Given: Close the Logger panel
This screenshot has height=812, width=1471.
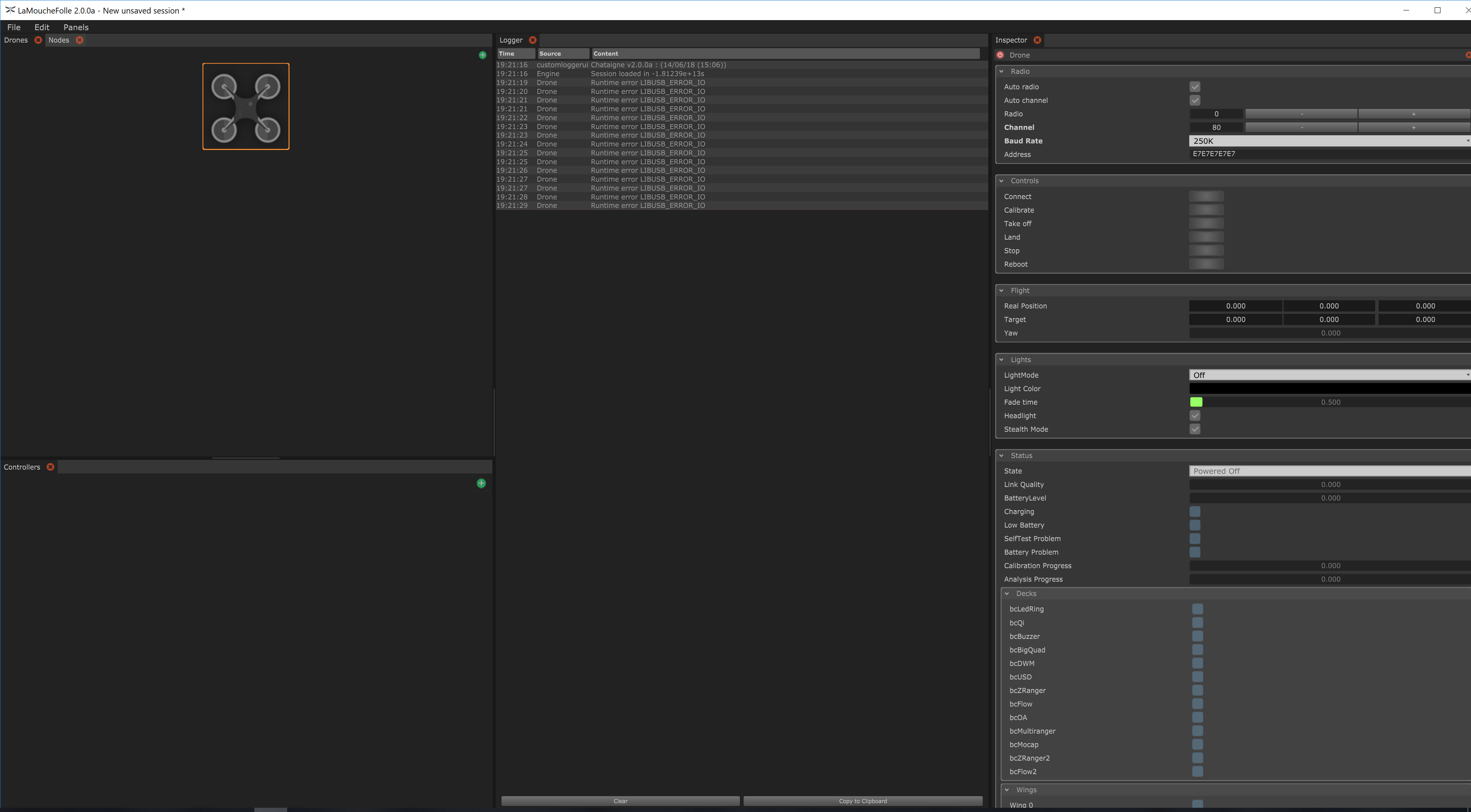Looking at the screenshot, I should click(532, 40).
